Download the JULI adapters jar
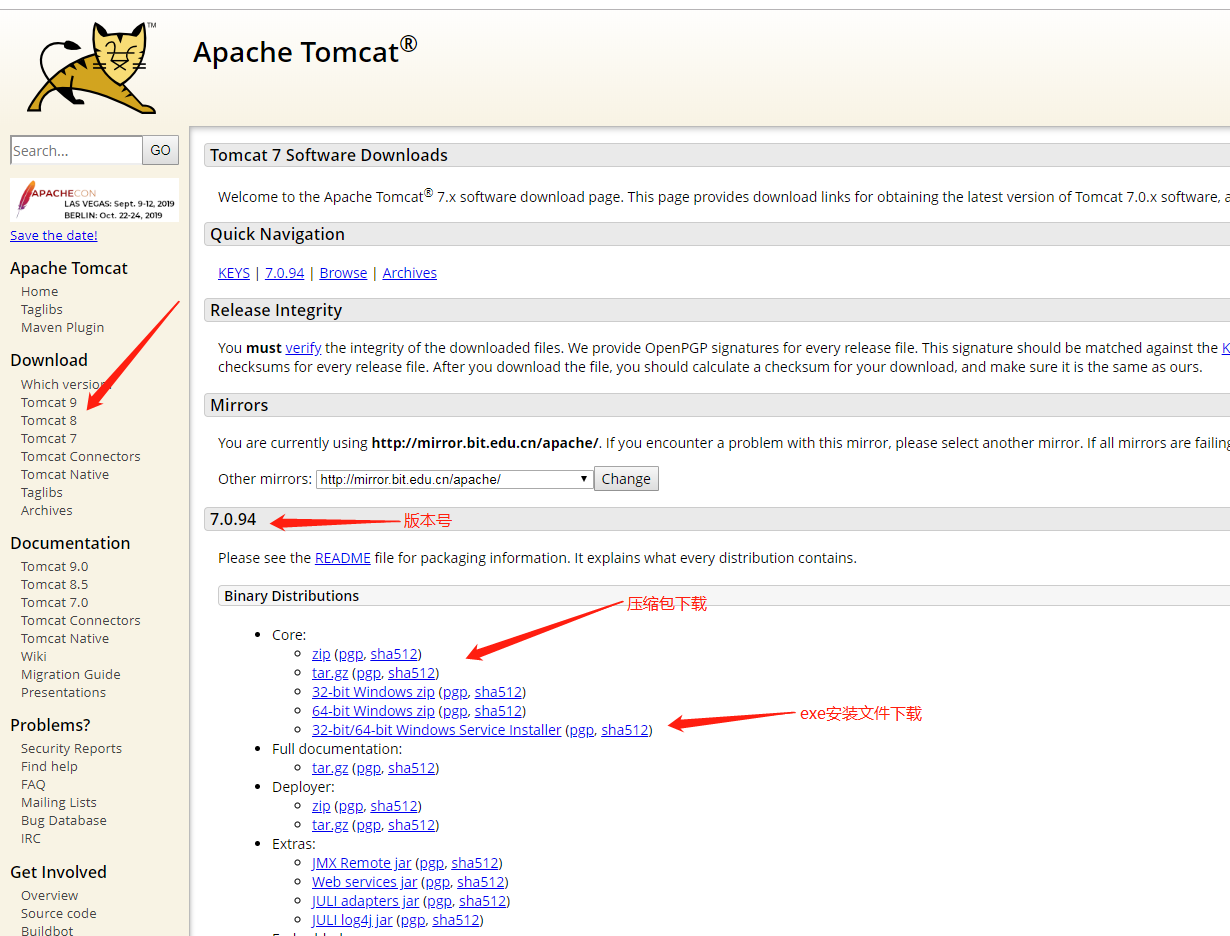This screenshot has width=1230, height=936. [x=366, y=901]
